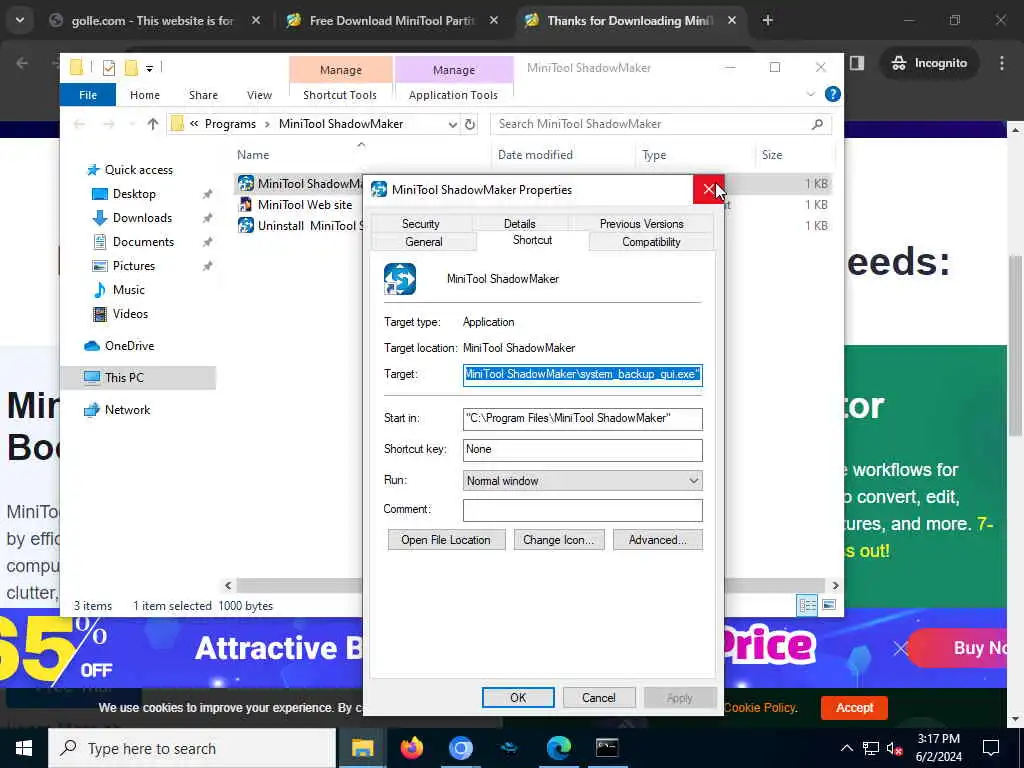Open the Application Tools ribbon tab

453,95
